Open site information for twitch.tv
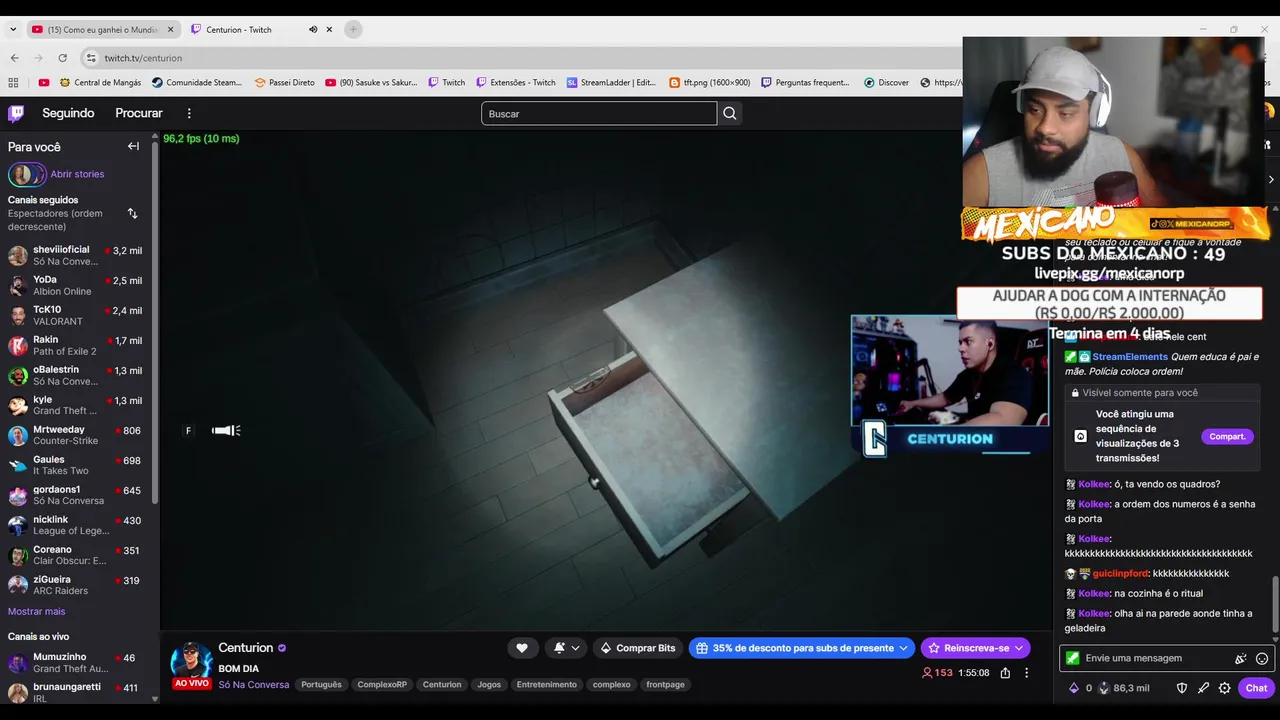 (91, 58)
